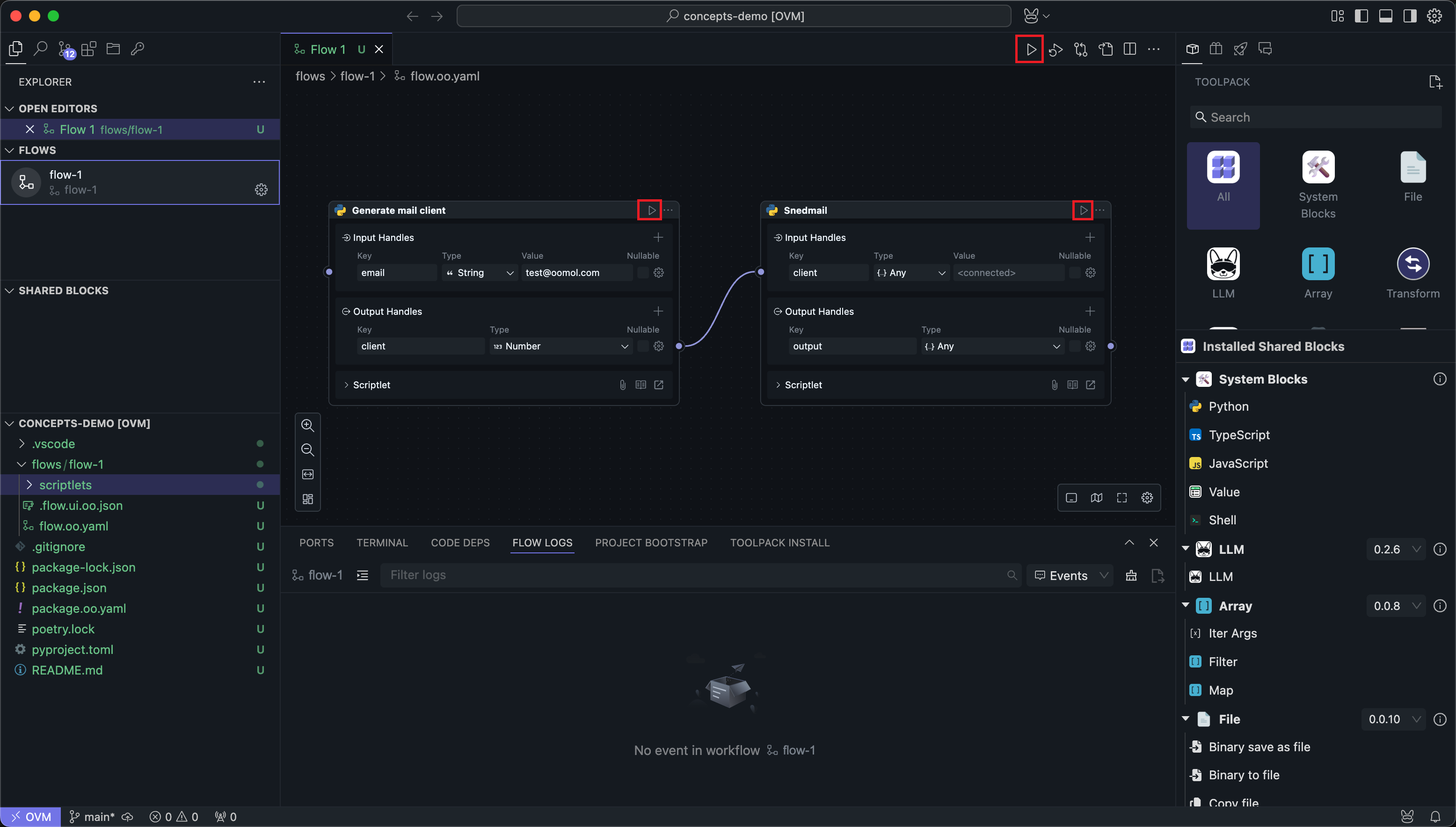This screenshot has width=1456, height=827.
Task: Switch to the TERMINAL tab
Action: (x=382, y=543)
